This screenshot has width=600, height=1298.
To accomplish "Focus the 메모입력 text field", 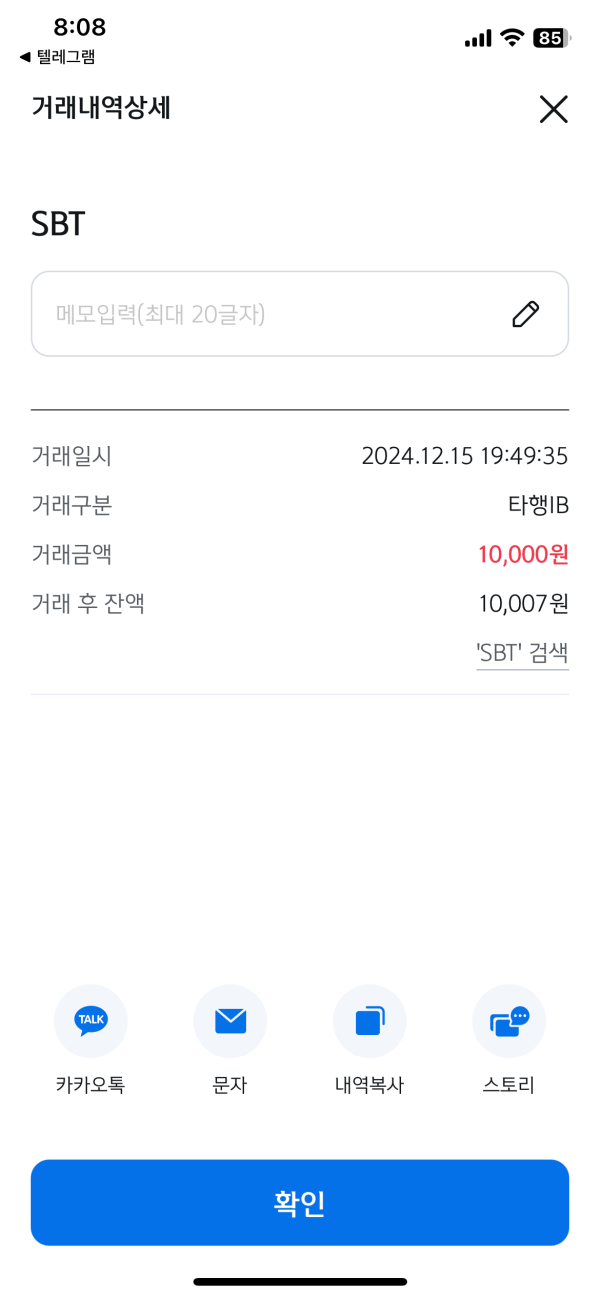I will [260, 314].
